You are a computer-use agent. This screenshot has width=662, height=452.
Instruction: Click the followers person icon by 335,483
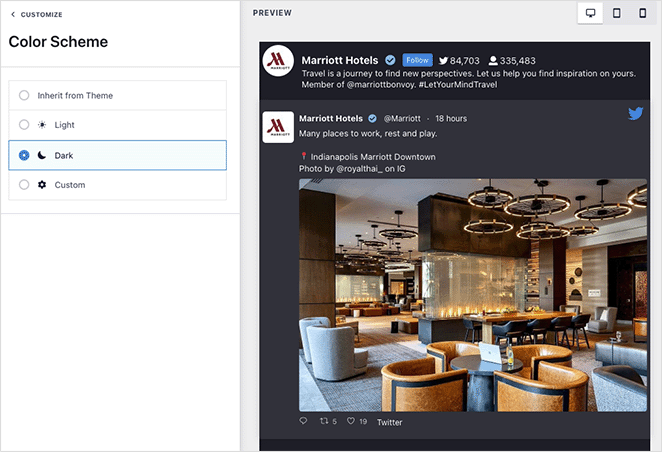pos(493,61)
